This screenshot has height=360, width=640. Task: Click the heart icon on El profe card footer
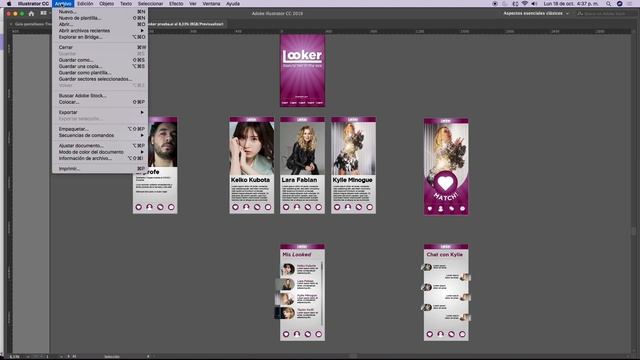(138, 207)
